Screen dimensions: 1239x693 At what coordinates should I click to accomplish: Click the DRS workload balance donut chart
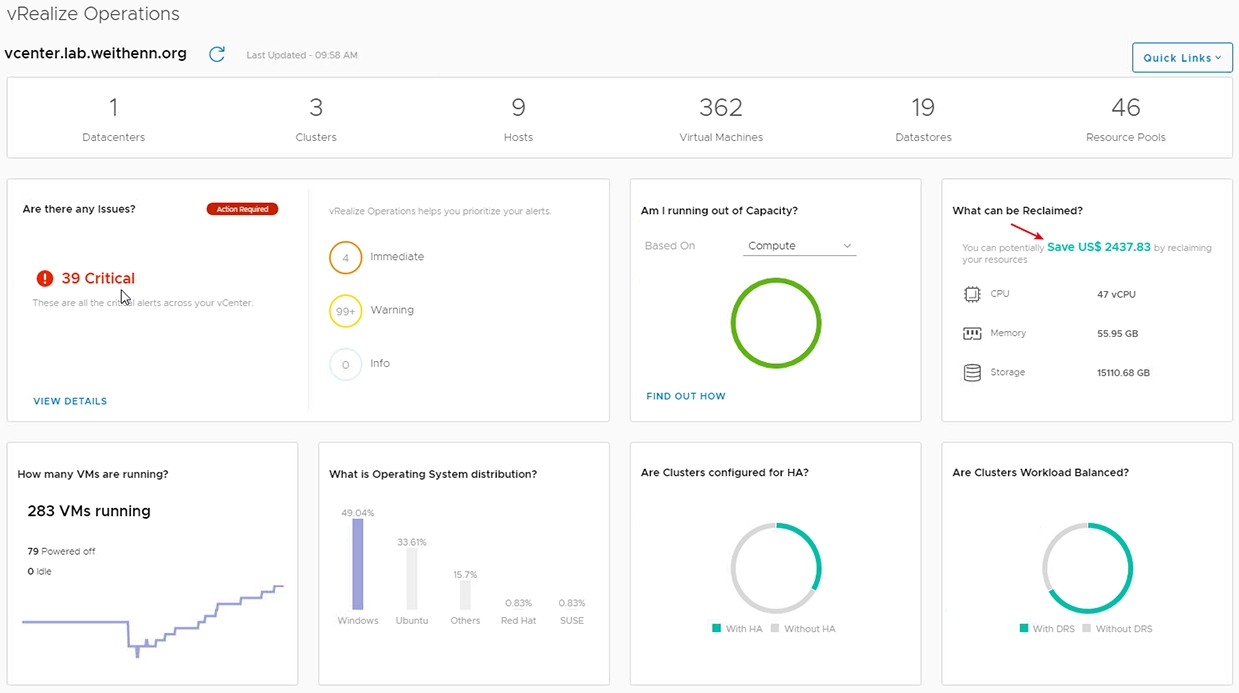pos(1088,568)
